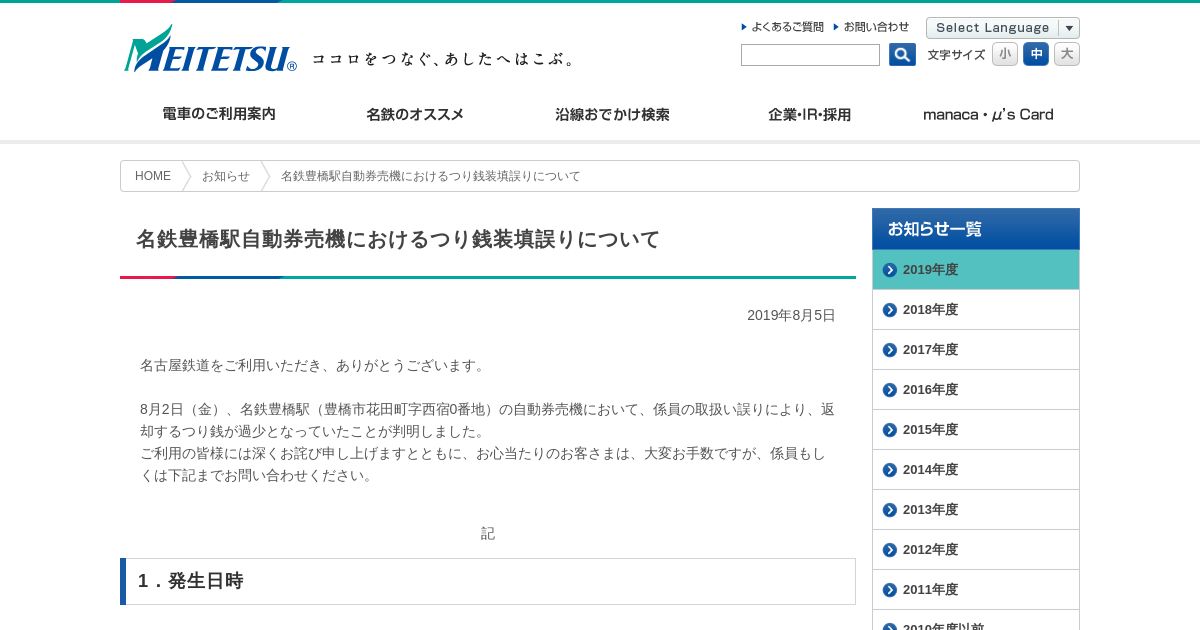Select 2013年度 in the sidebar

point(976,510)
